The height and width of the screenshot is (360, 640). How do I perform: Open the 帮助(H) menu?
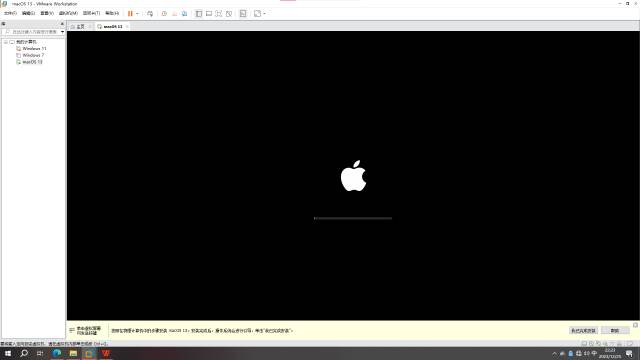[x=112, y=13]
